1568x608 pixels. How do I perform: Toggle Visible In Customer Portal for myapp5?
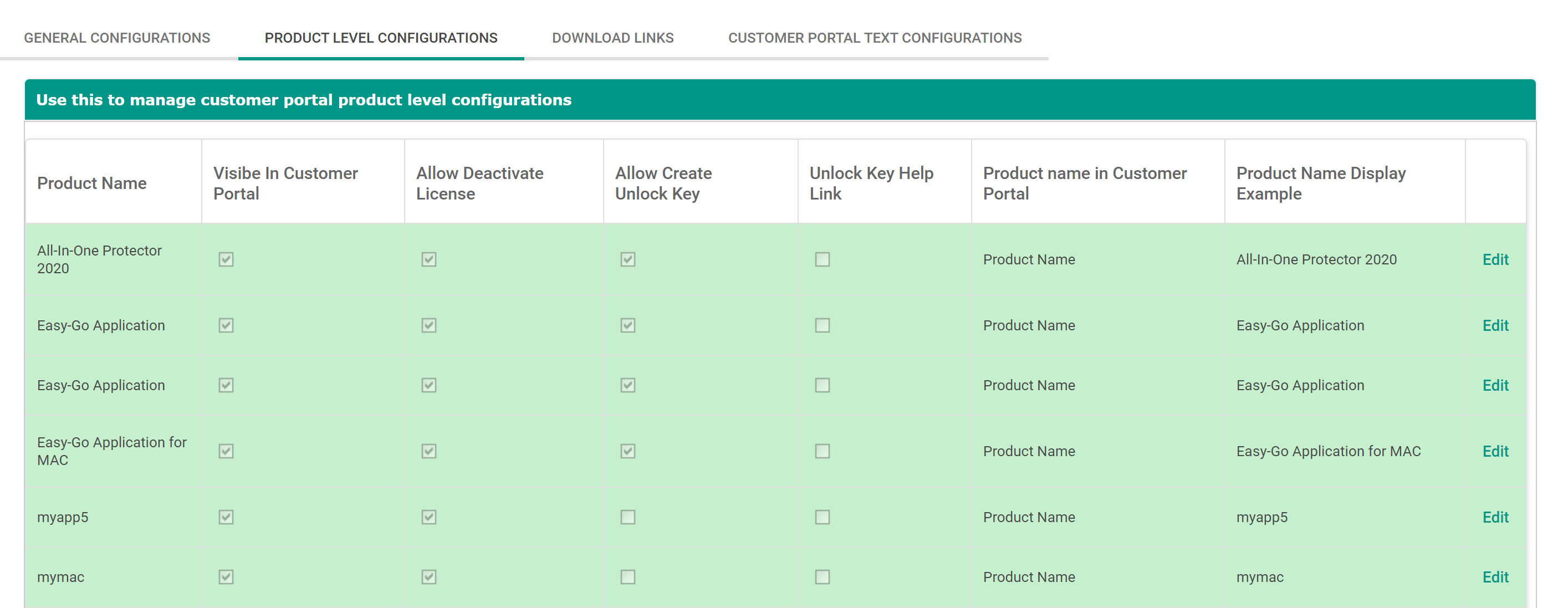click(226, 517)
